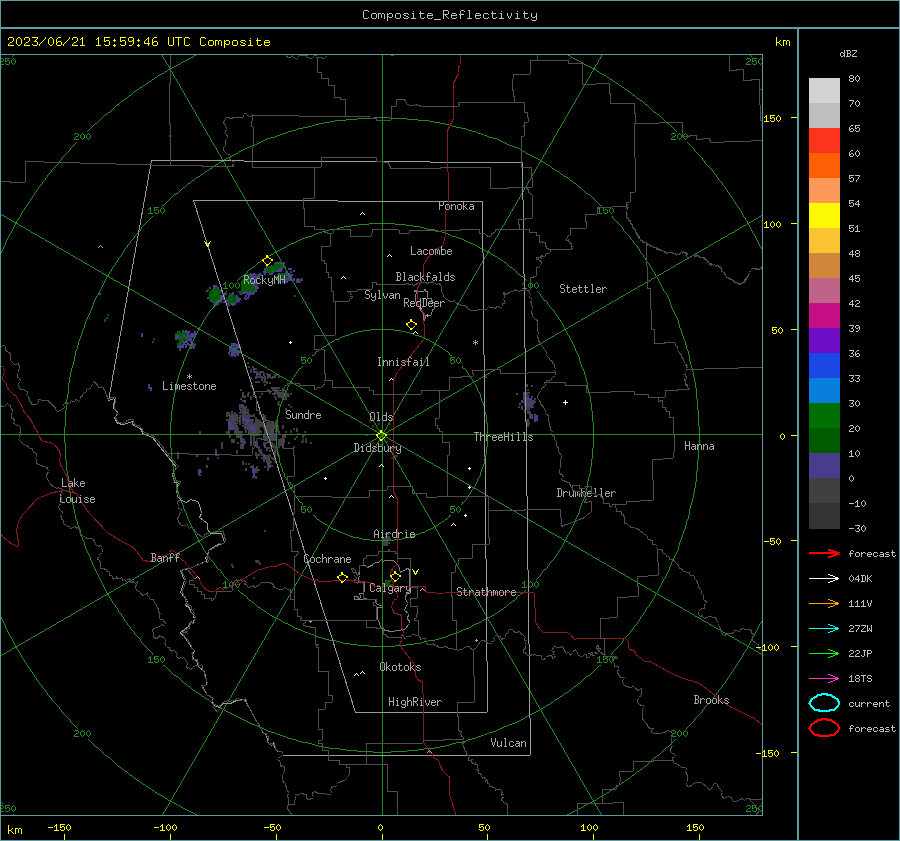Click the Cochrane label
This screenshot has width=900, height=841.
tap(327, 559)
